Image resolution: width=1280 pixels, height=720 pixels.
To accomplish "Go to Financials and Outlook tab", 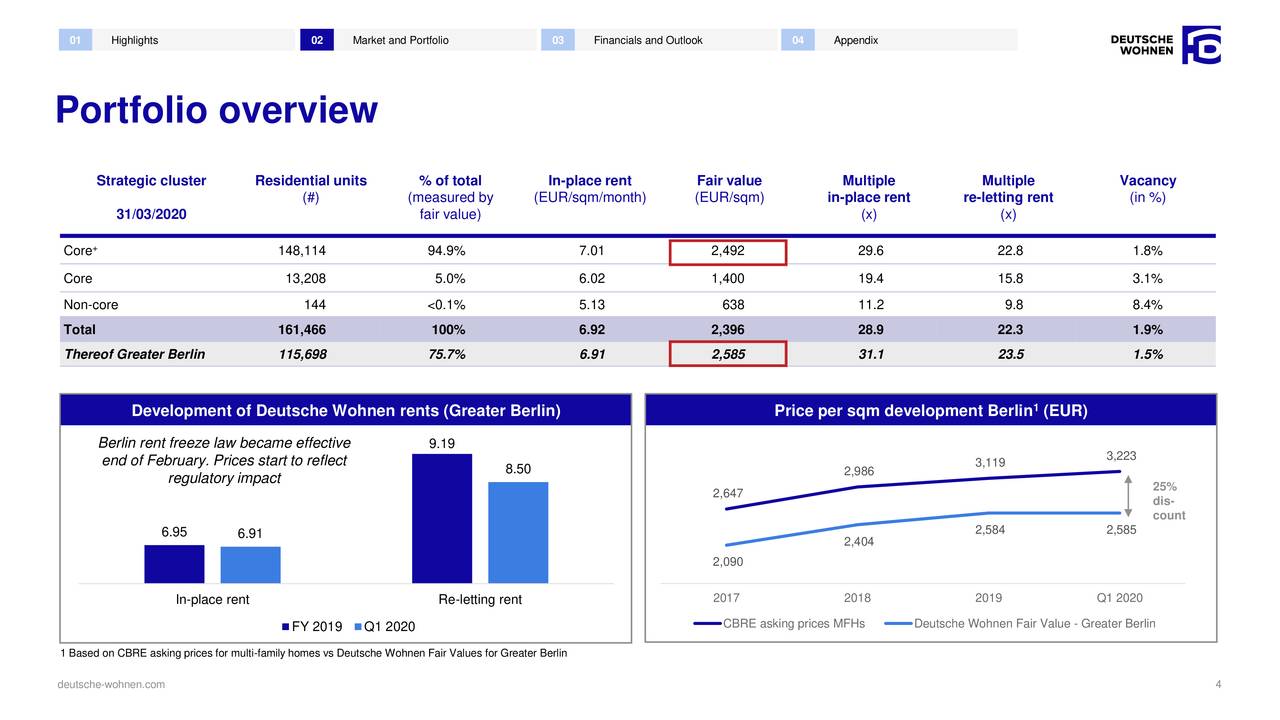I will (x=647, y=40).
